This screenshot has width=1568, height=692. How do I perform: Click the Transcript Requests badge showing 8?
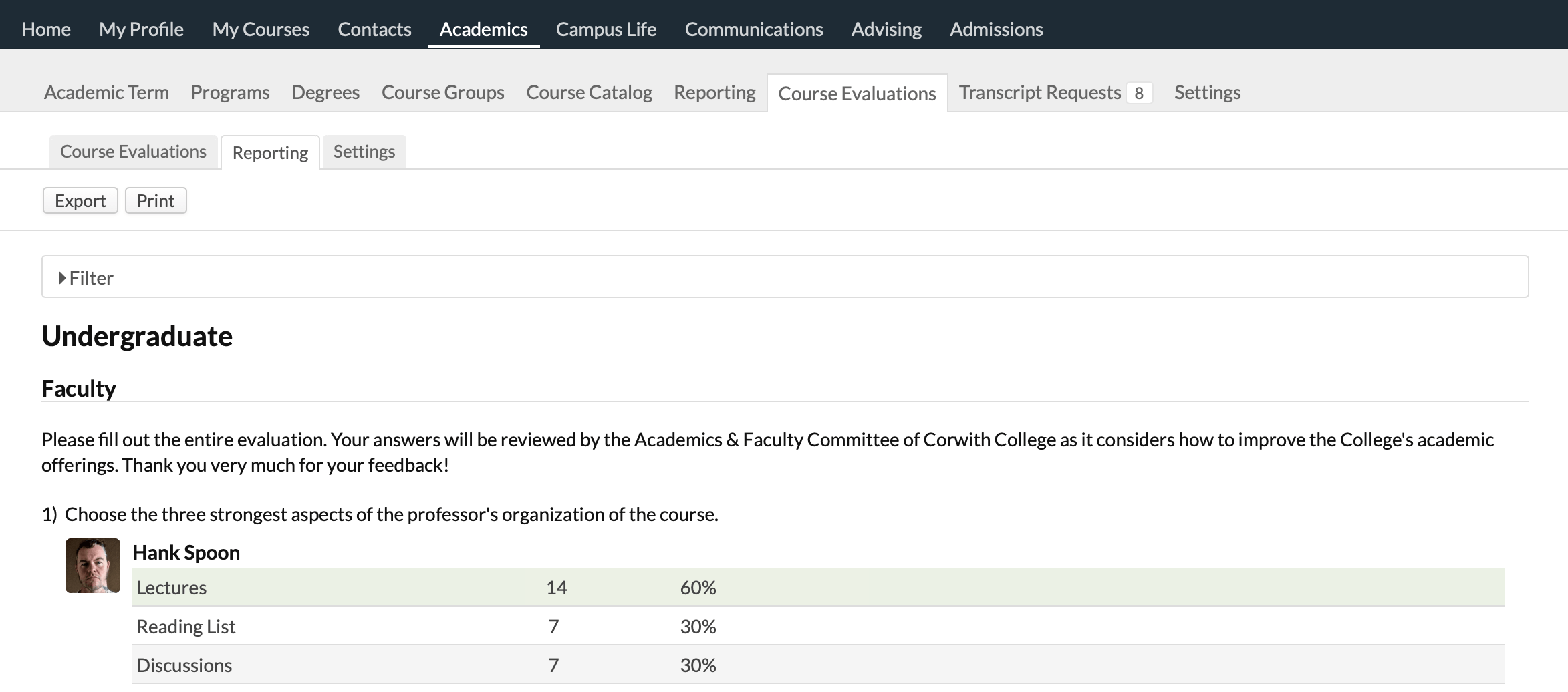click(x=1139, y=93)
